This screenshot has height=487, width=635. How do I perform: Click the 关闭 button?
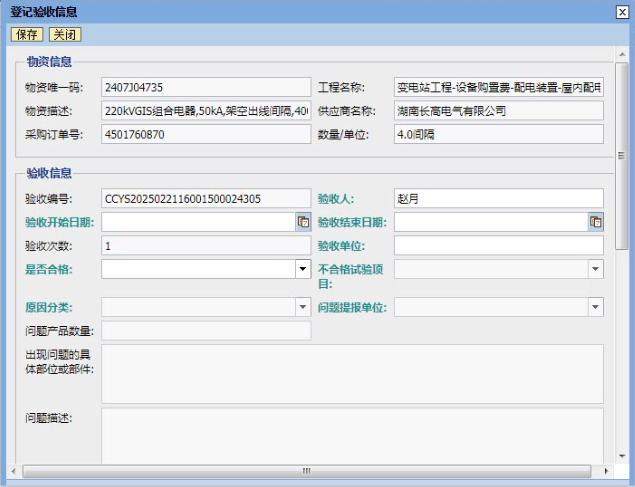[64, 34]
